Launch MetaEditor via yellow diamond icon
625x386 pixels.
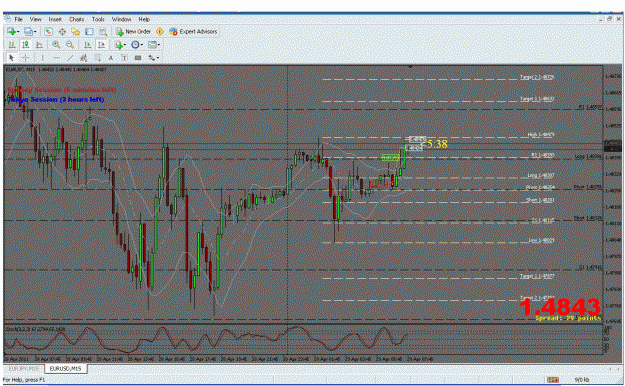(160, 32)
